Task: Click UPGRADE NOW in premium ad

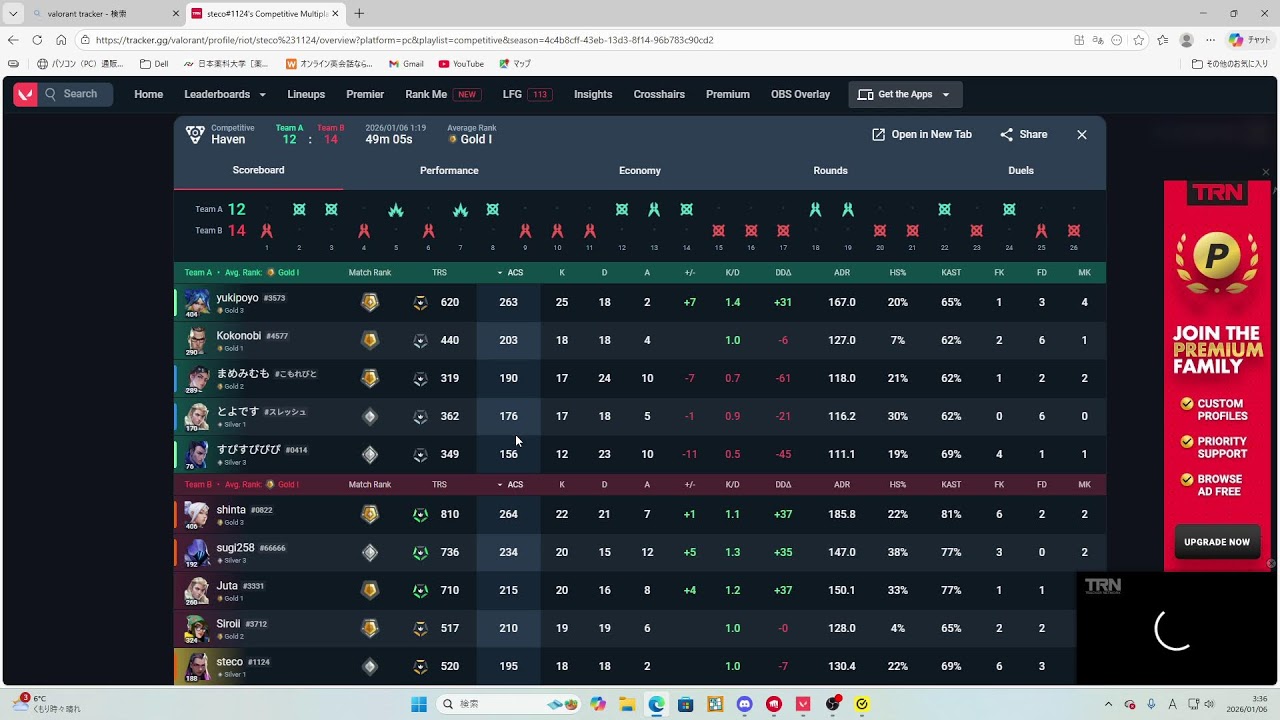Action: click(x=1217, y=542)
